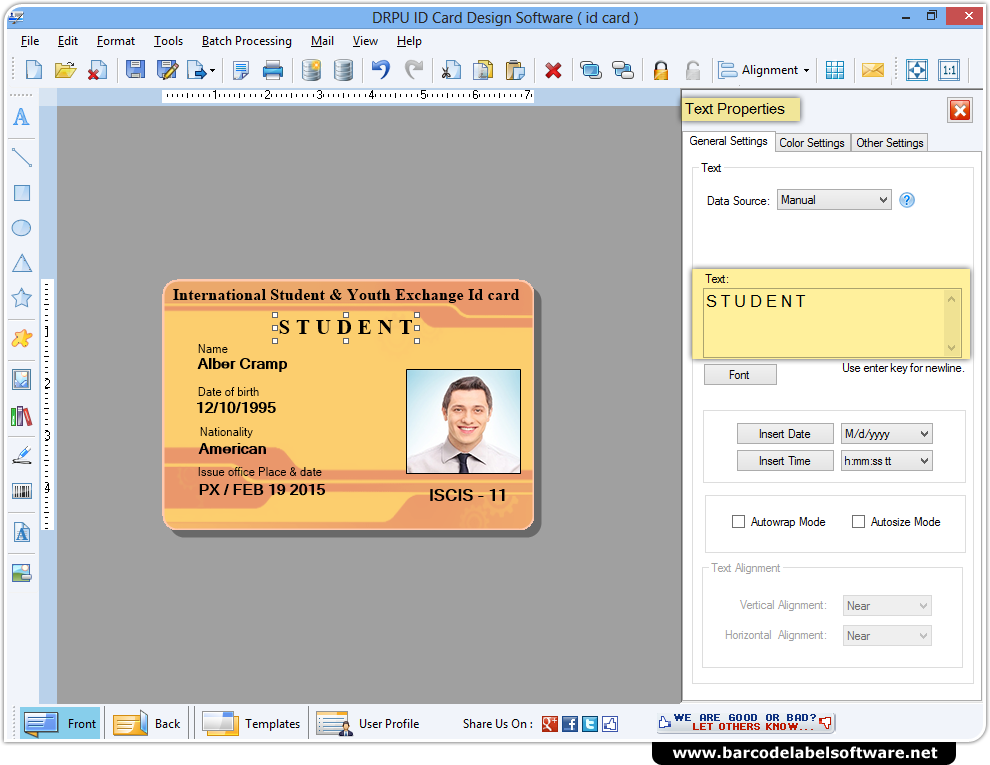990x765 pixels.
Task: Select the Text tool from the left toolbar
Action: click(21, 118)
